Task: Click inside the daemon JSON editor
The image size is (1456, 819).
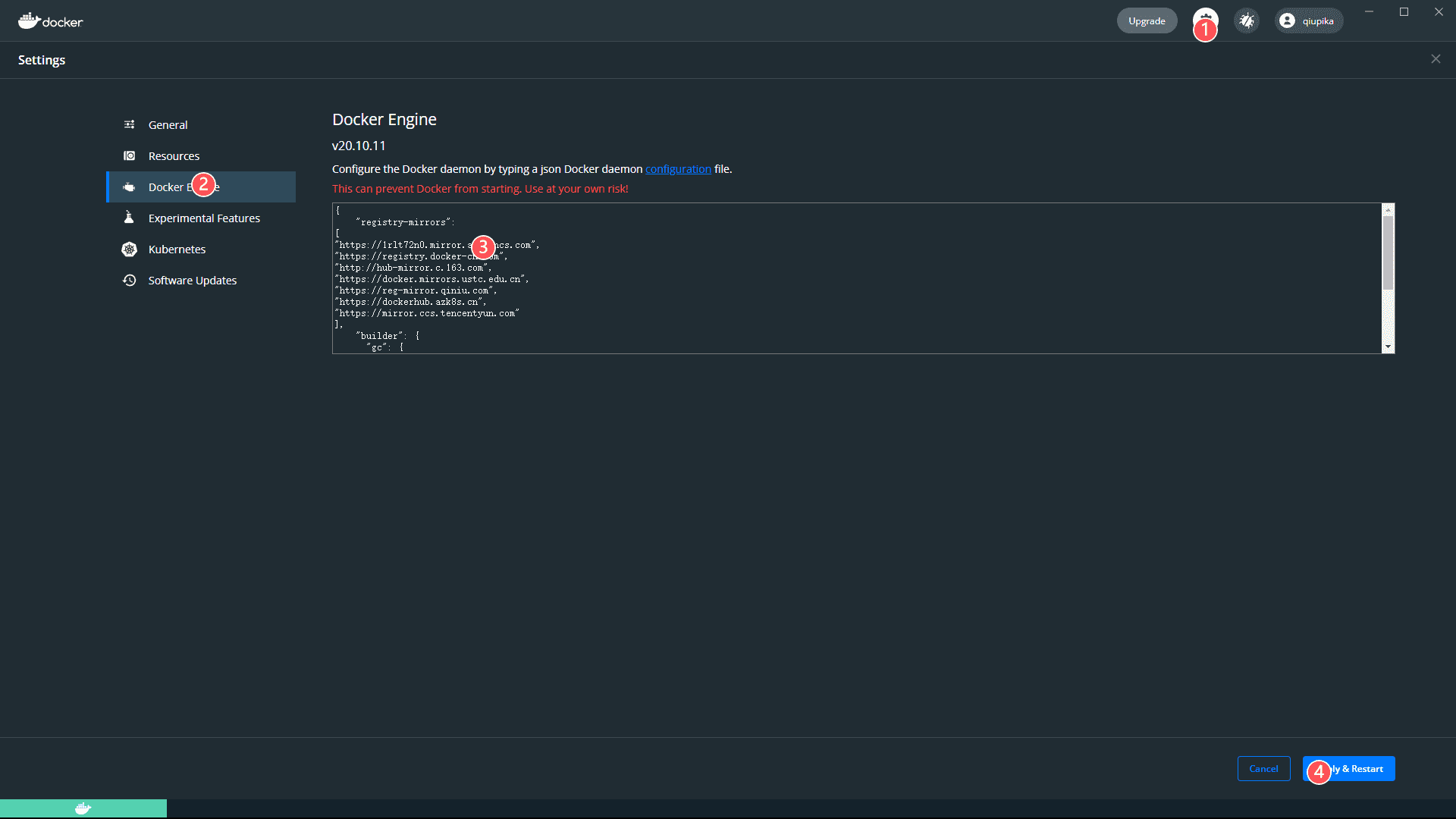Action: pyautogui.click(x=857, y=278)
